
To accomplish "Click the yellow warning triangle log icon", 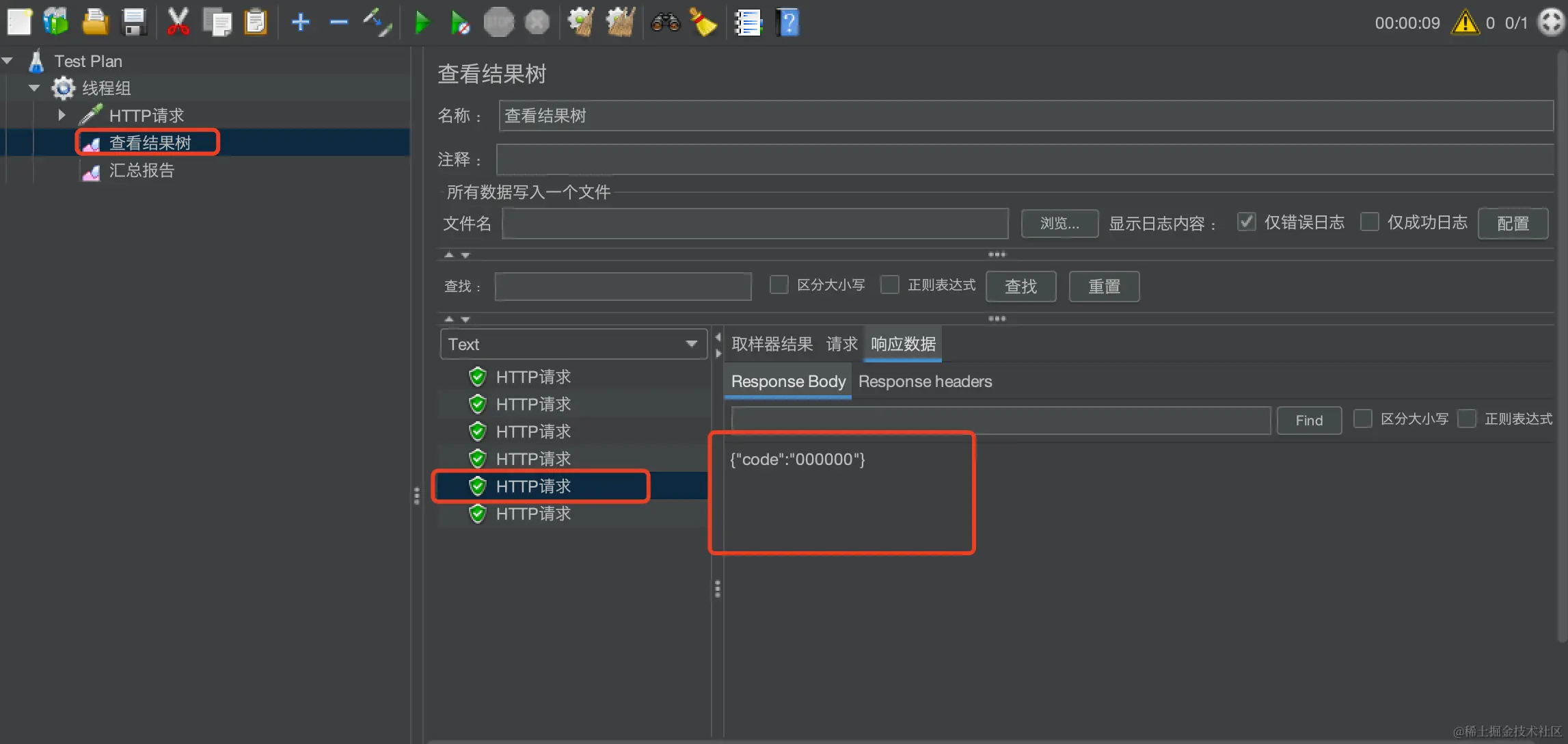I will (1465, 23).
